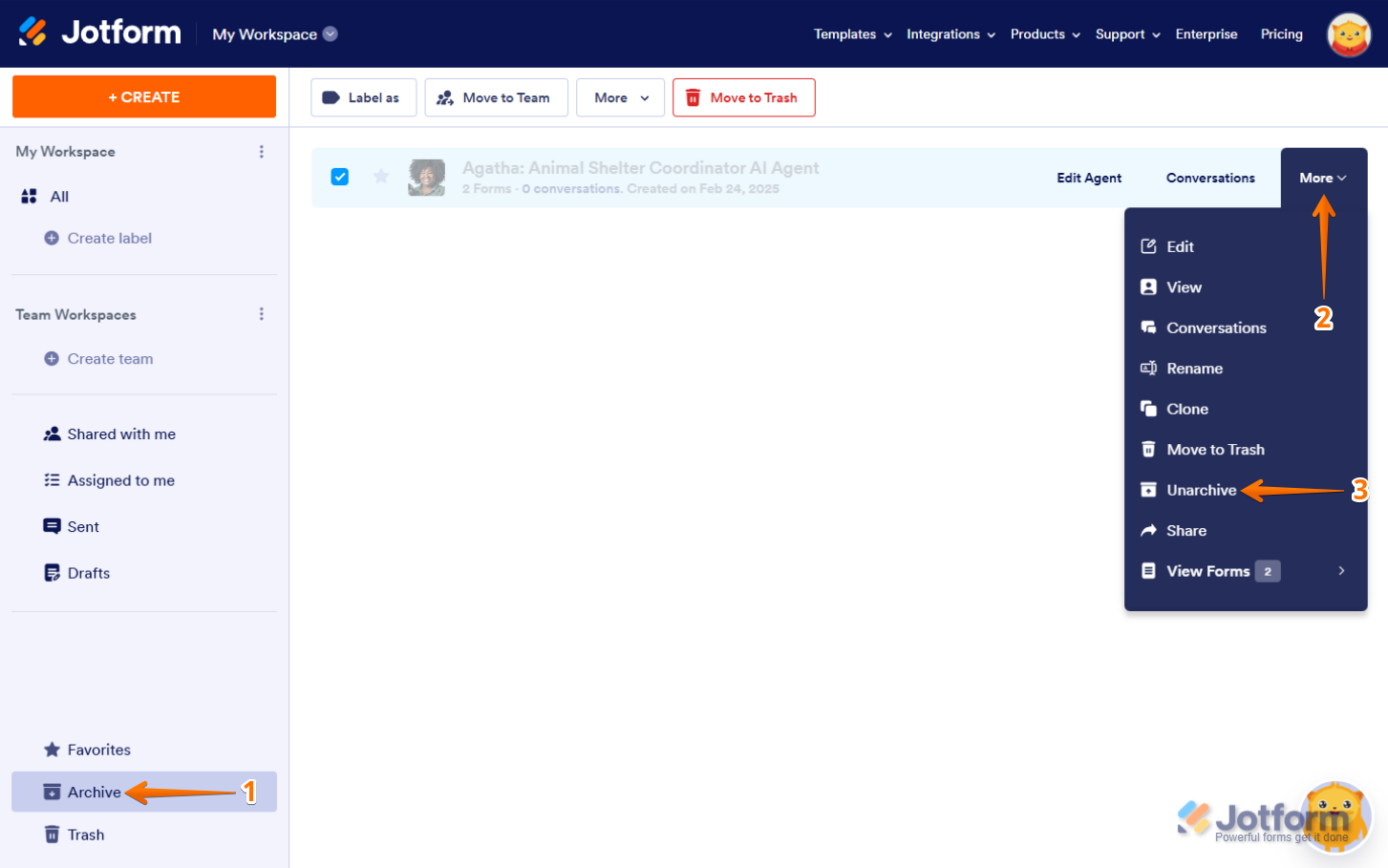Click the red trash icon in toolbar
Viewport: 1388px width, 868px height.
pyautogui.click(x=693, y=97)
